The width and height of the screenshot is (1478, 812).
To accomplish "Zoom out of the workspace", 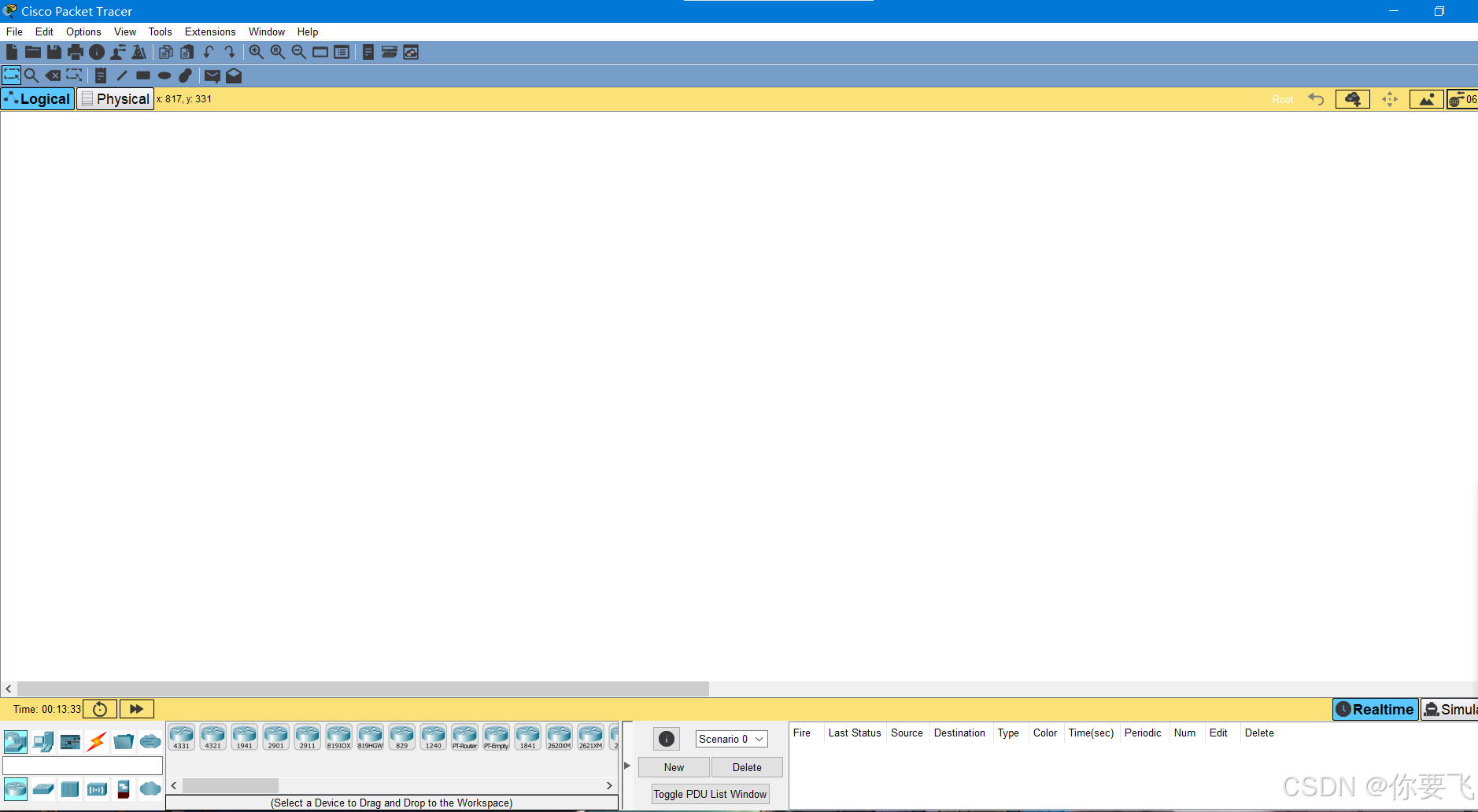I will pos(299,52).
